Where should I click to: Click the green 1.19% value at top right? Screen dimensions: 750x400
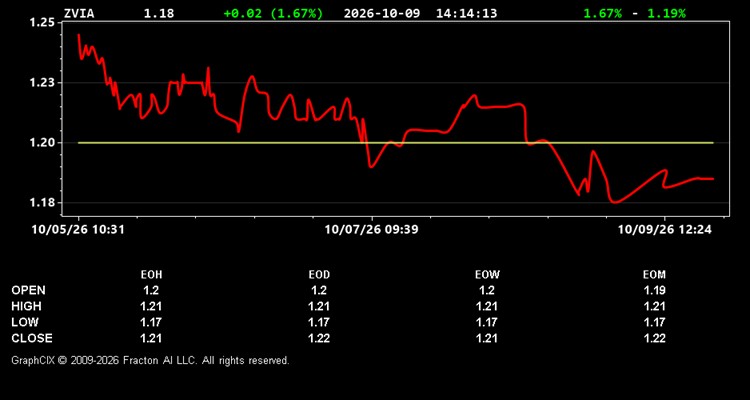(666, 13)
